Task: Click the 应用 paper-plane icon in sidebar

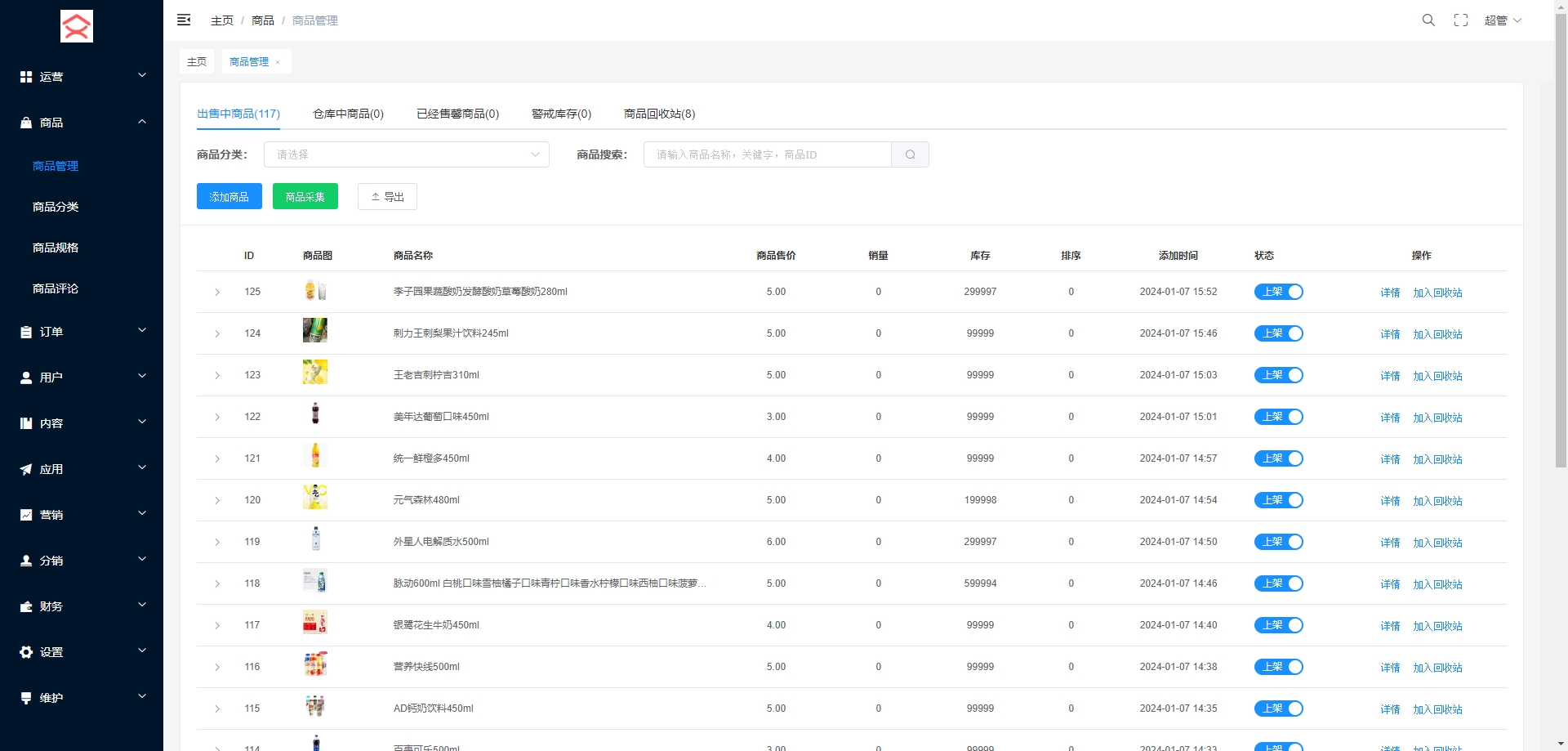Action: [x=26, y=469]
